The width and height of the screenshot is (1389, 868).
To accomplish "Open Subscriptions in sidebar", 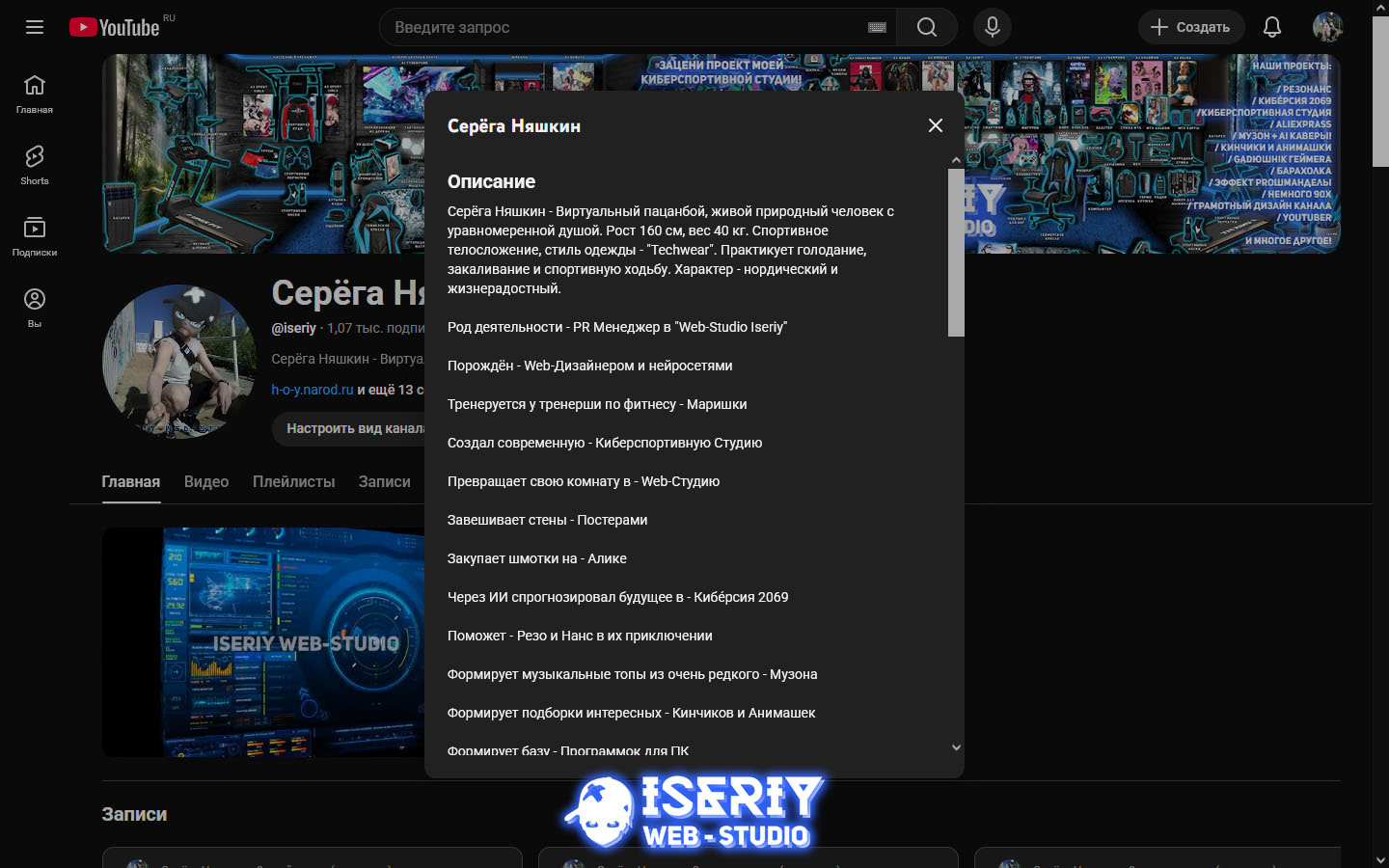I will point(35,236).
